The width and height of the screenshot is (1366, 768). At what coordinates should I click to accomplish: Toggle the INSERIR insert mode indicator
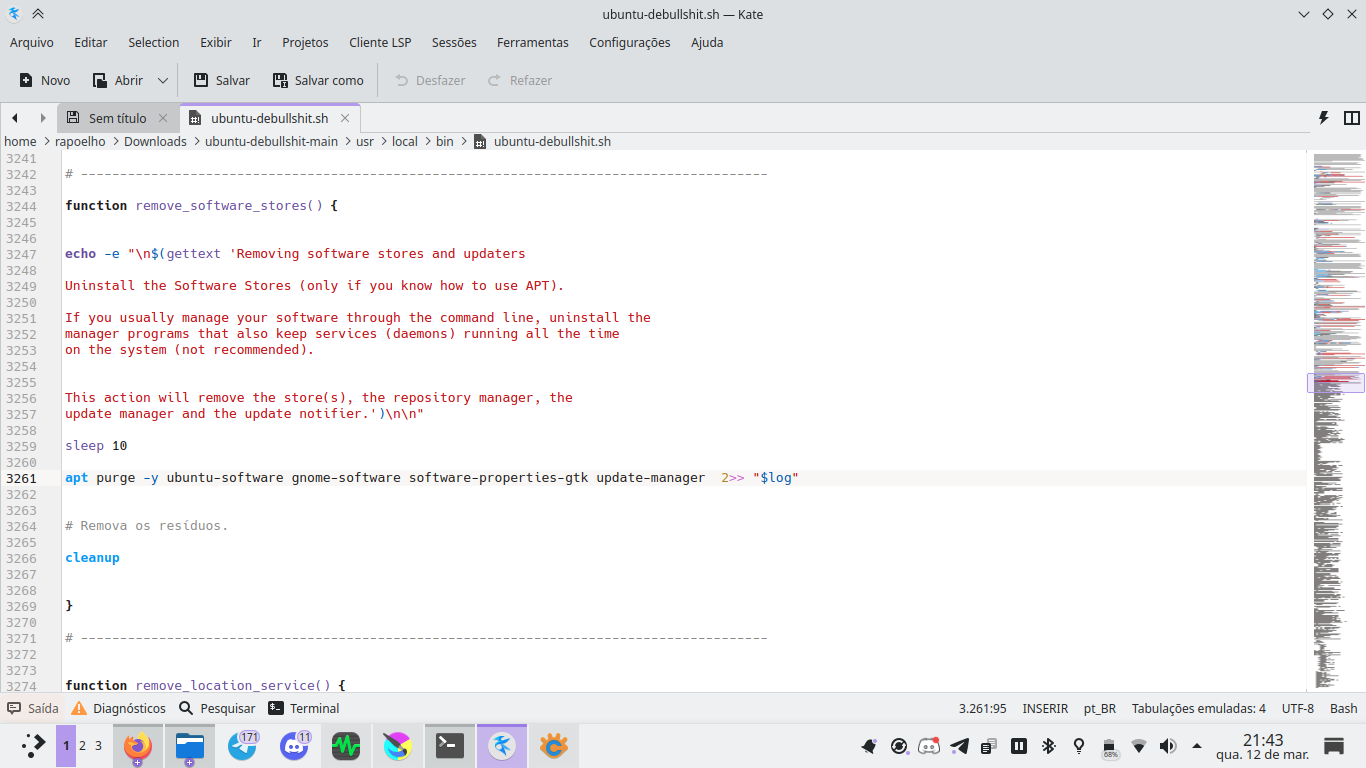(1045, 708)
